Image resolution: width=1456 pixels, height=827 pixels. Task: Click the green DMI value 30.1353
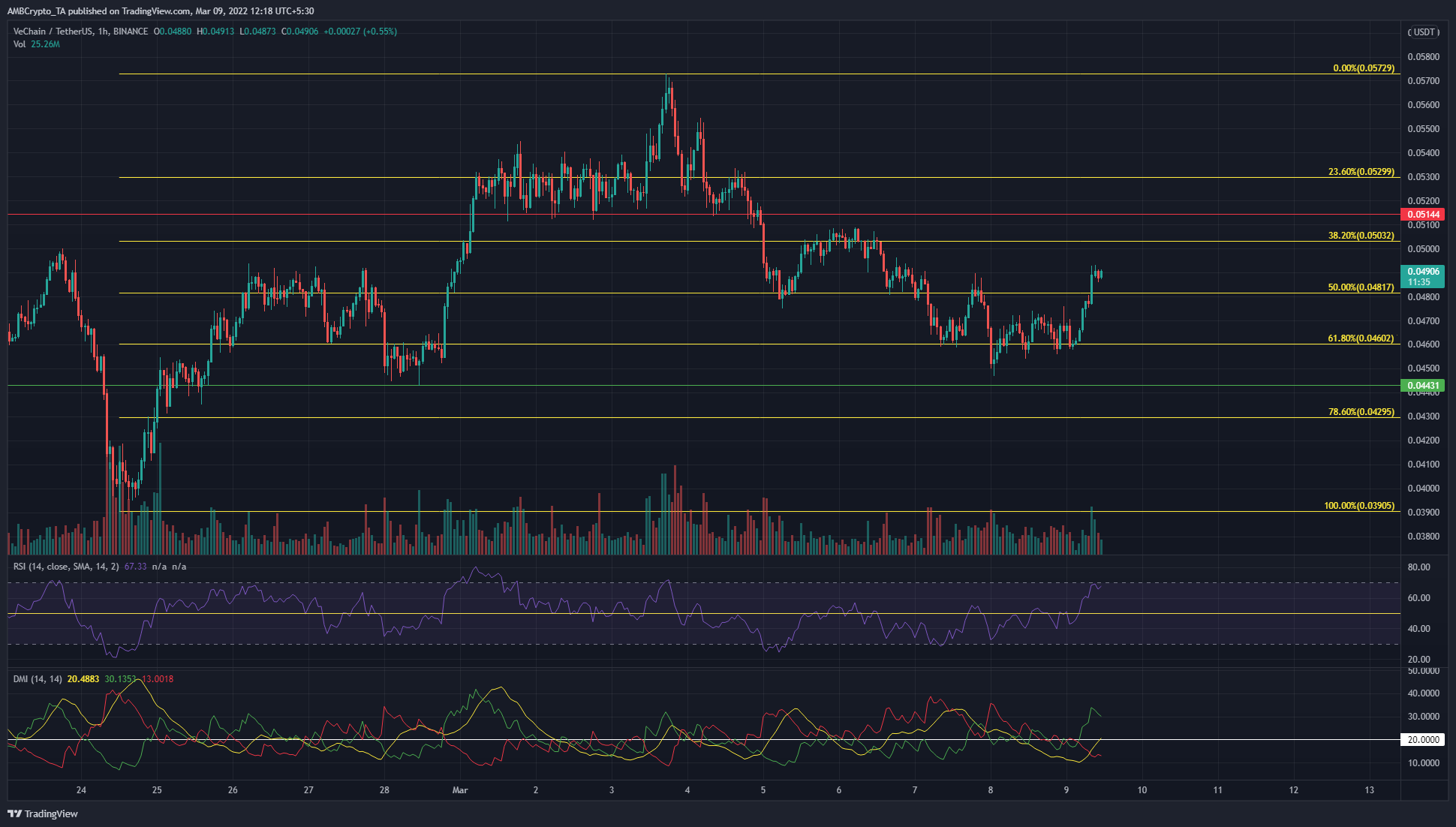point(120,679)
